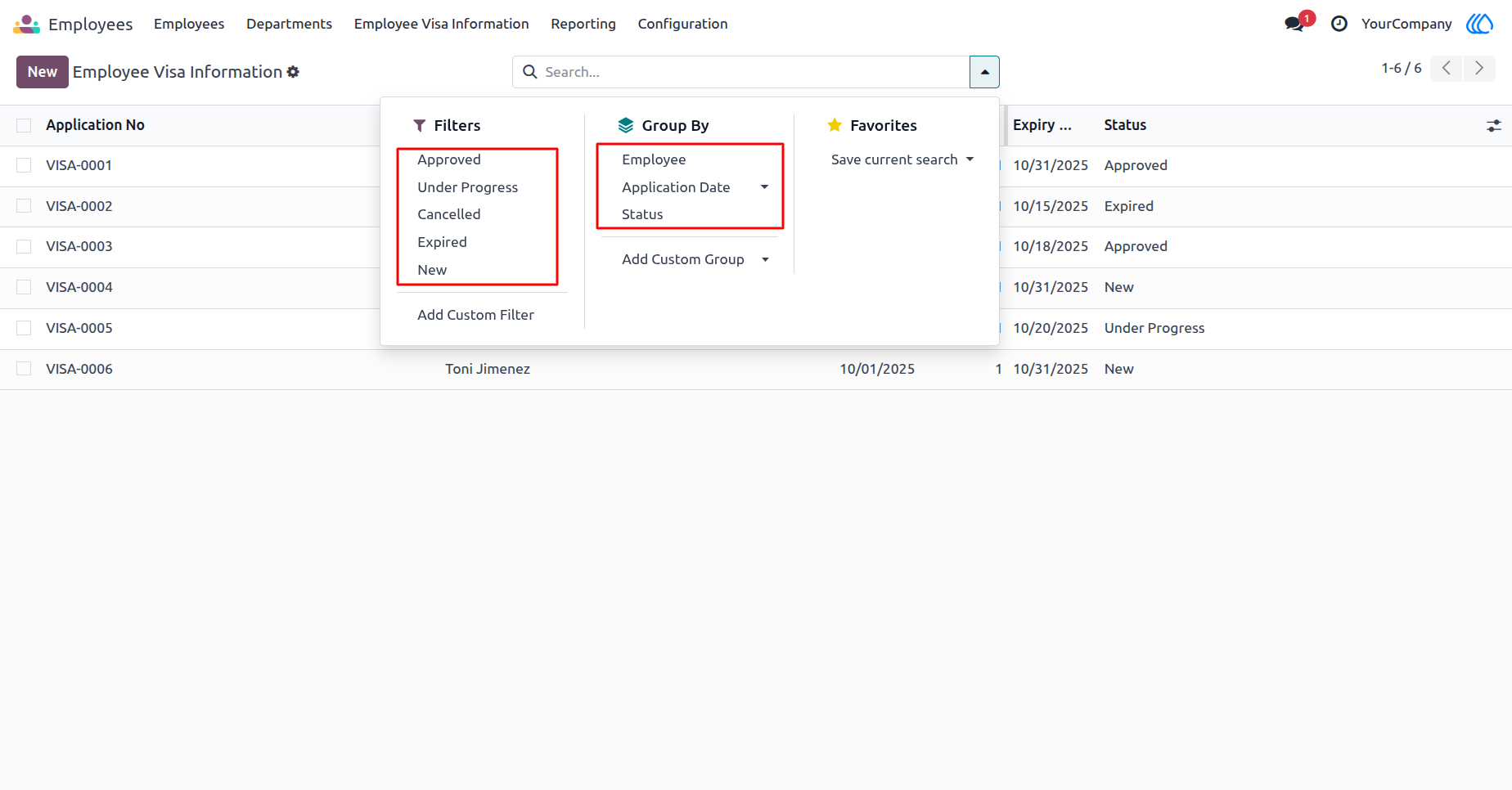Click the magnifying glass search icon
This screenshot has height=790, width=1512.
coord(530,72)
